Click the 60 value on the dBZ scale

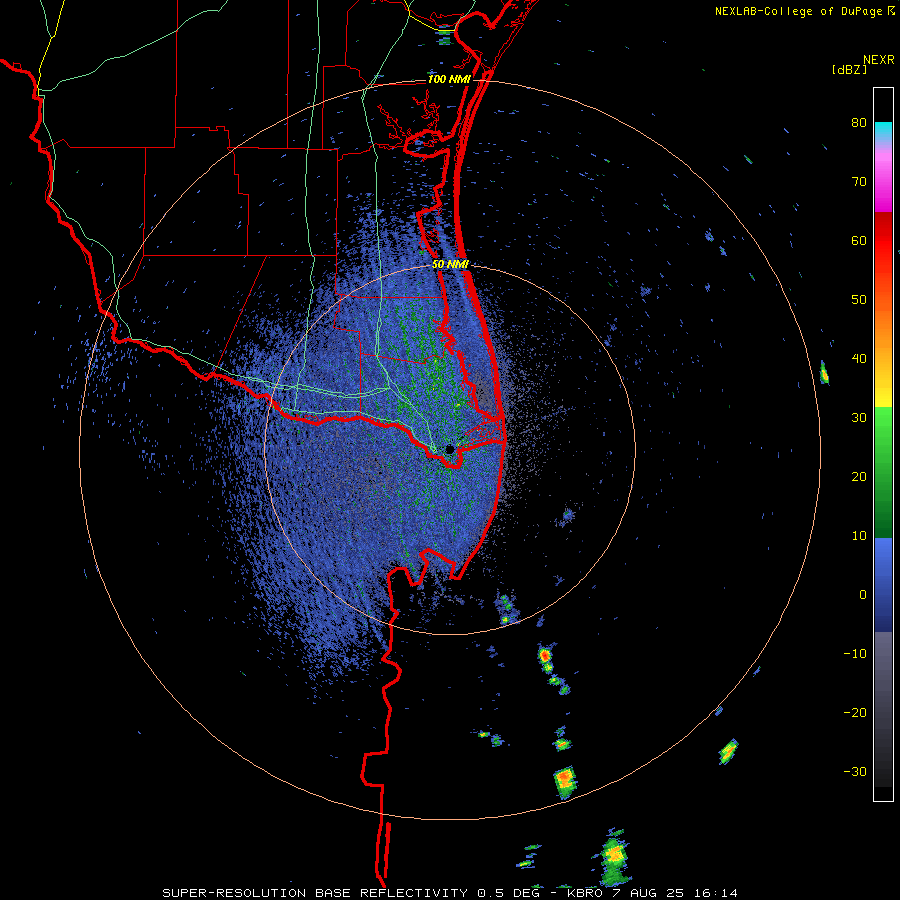tap(859, 240)
